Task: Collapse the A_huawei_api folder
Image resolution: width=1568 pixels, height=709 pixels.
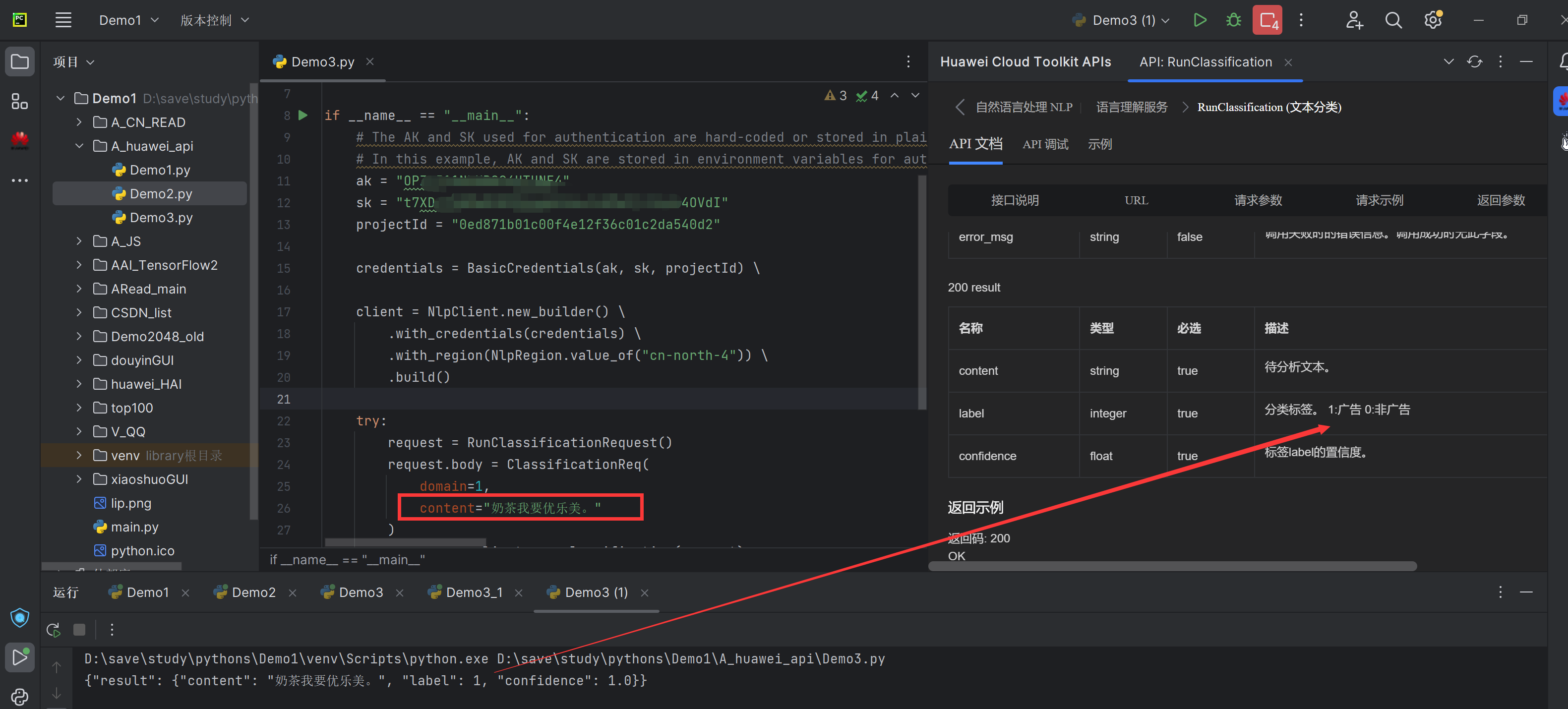Action: 79,146
